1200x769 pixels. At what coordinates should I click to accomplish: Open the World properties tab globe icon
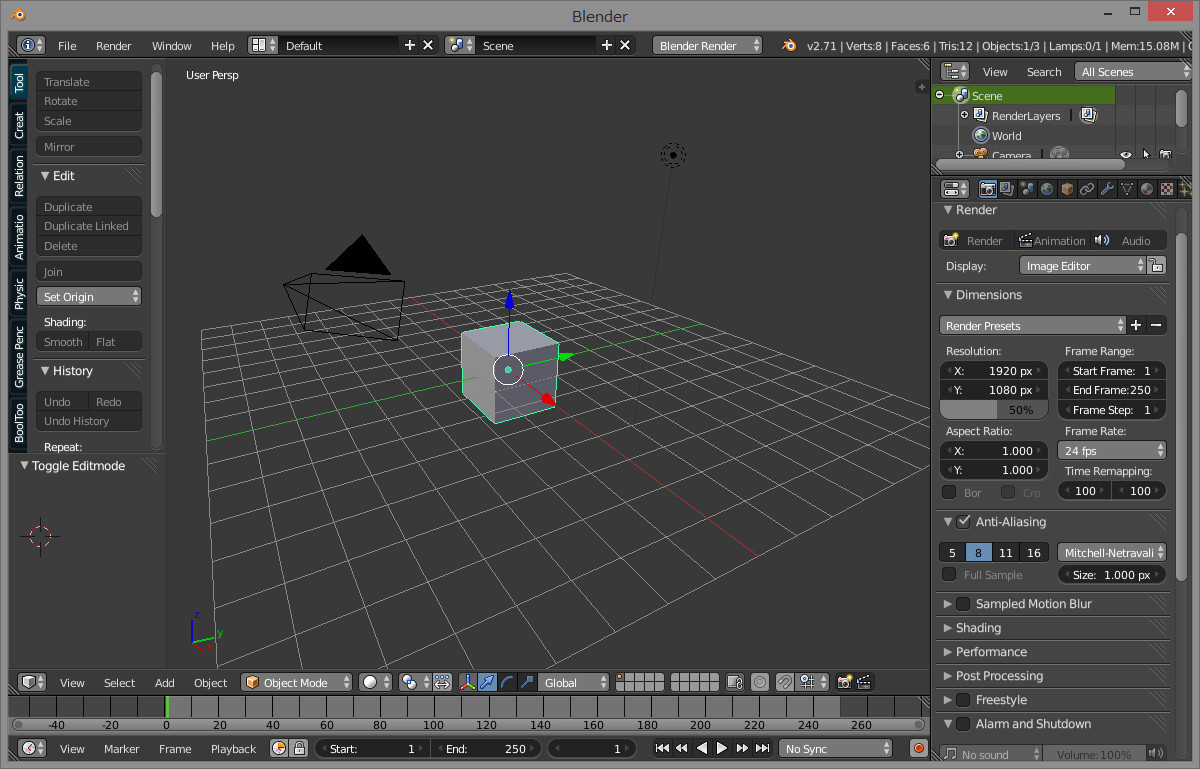(x=1047, y=189)
